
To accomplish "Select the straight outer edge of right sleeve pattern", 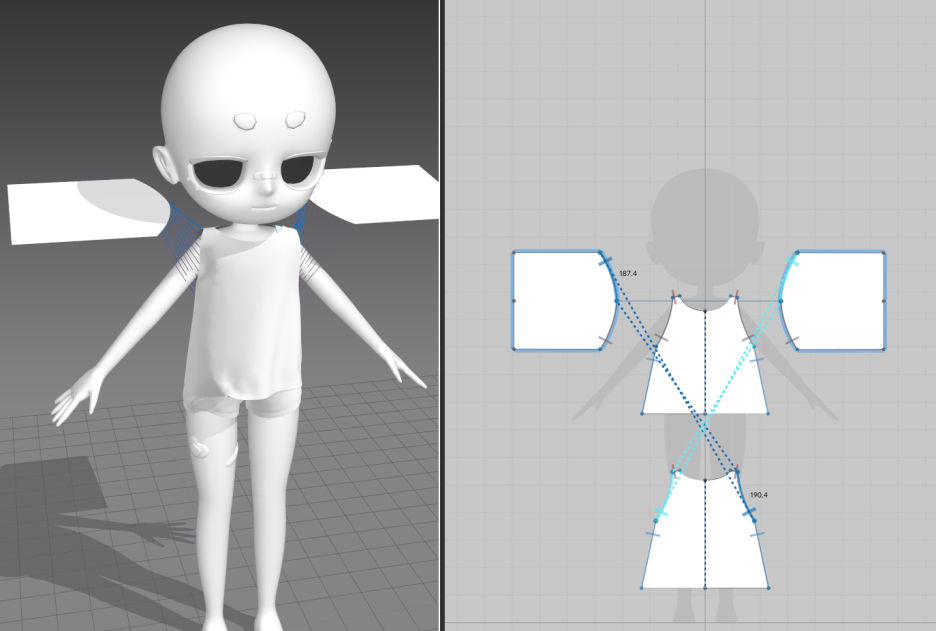I will click(884, 301).
